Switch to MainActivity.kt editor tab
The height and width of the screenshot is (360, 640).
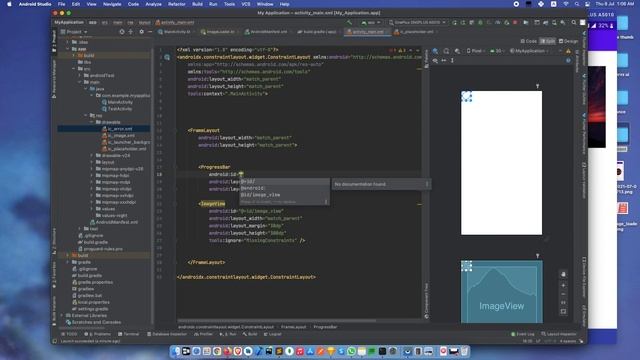pyautogui.click(x=175, y=31)
